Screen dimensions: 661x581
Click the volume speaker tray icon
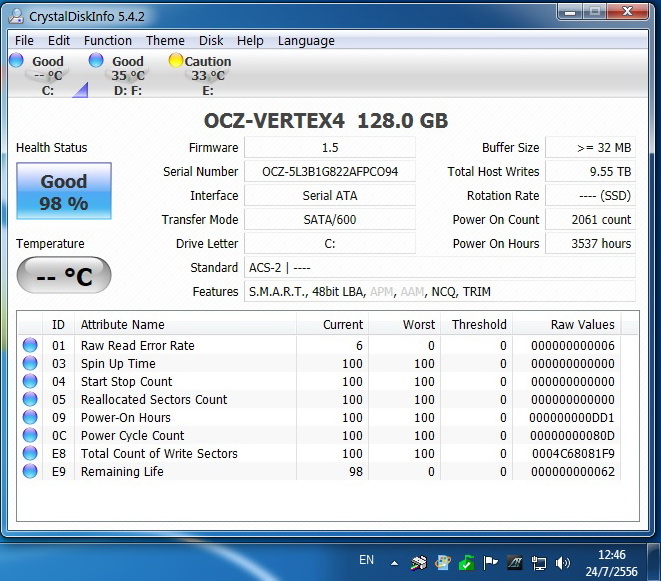[562, 562]
